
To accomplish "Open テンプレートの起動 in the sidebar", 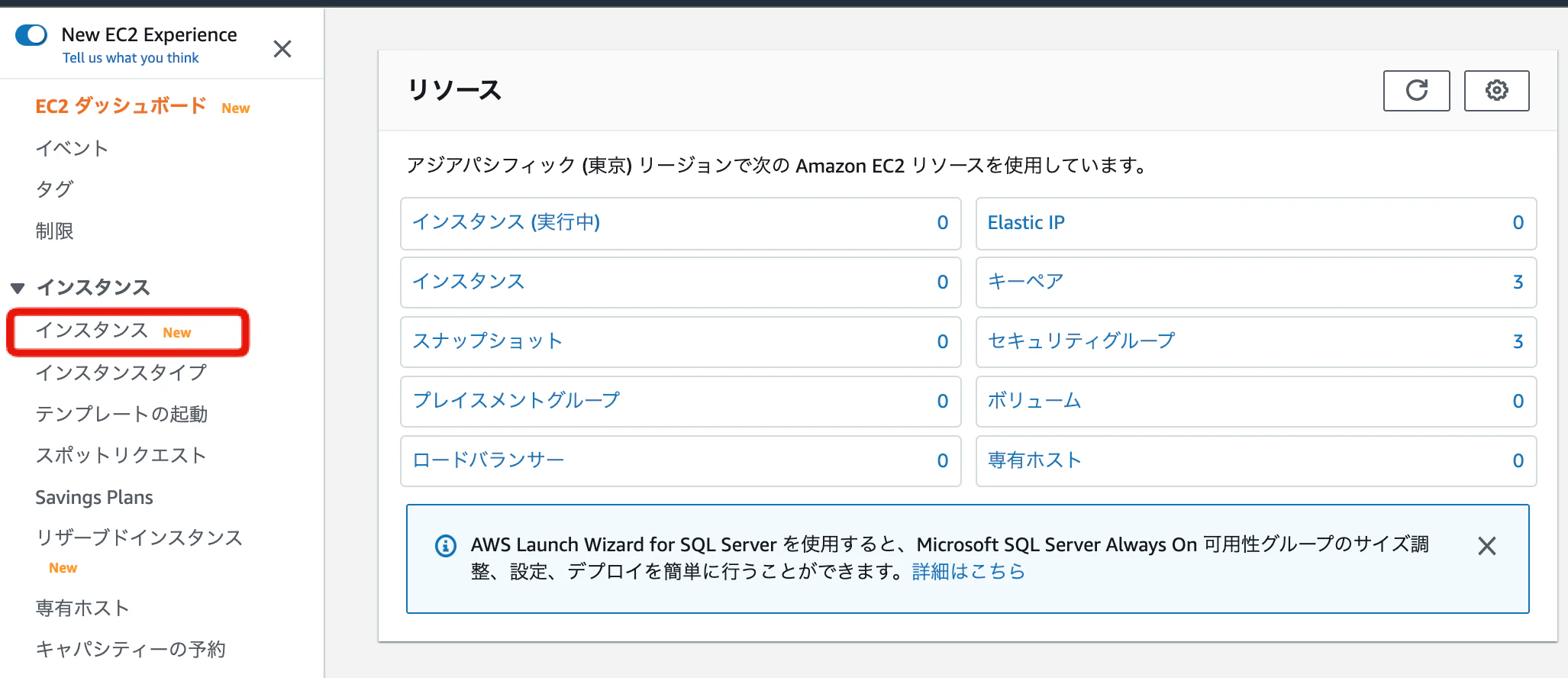I will coord(121,414).
